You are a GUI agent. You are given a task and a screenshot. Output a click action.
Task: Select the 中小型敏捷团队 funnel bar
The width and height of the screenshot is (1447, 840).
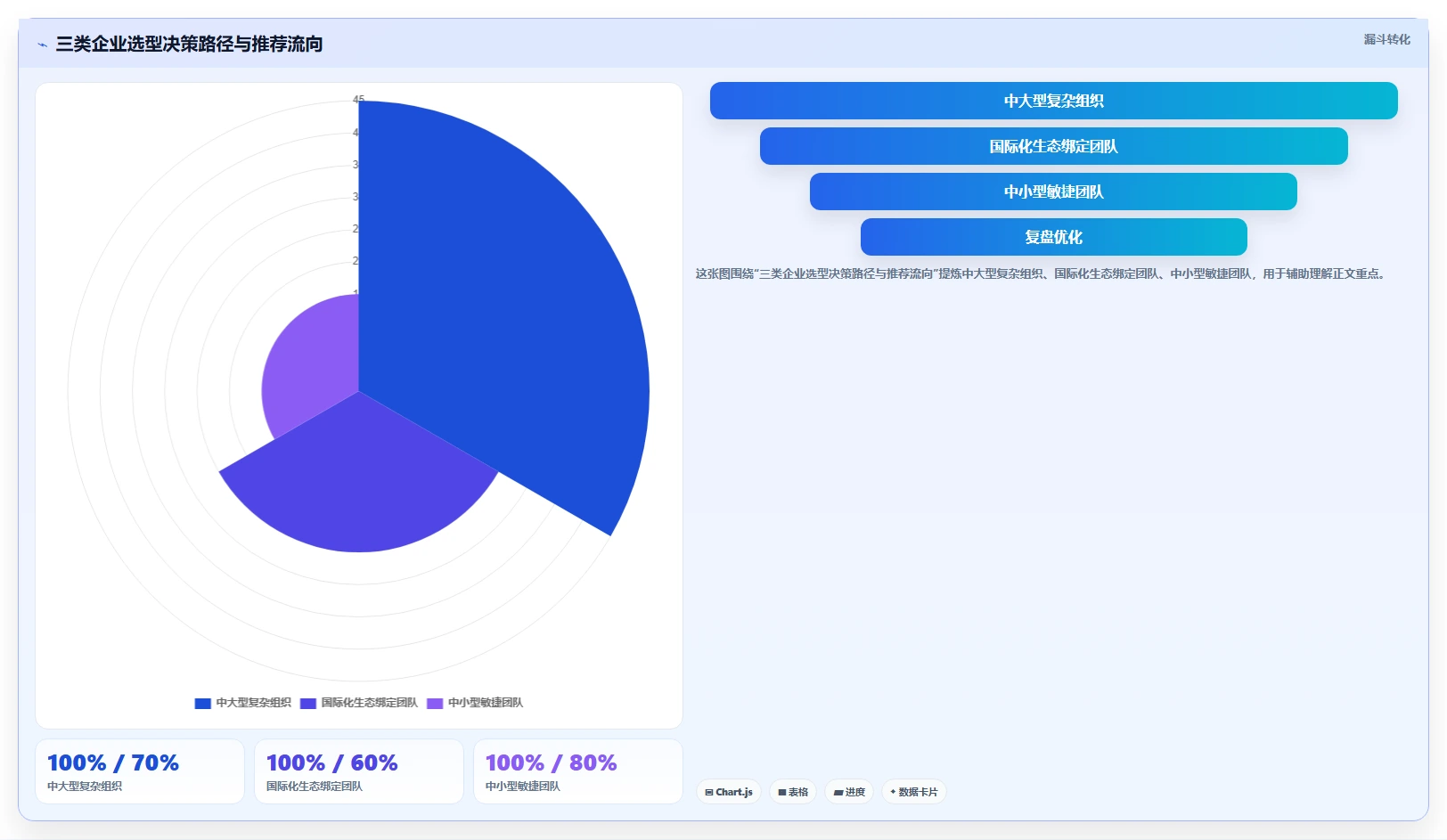pyautogui.click(x=1053, y=192)
